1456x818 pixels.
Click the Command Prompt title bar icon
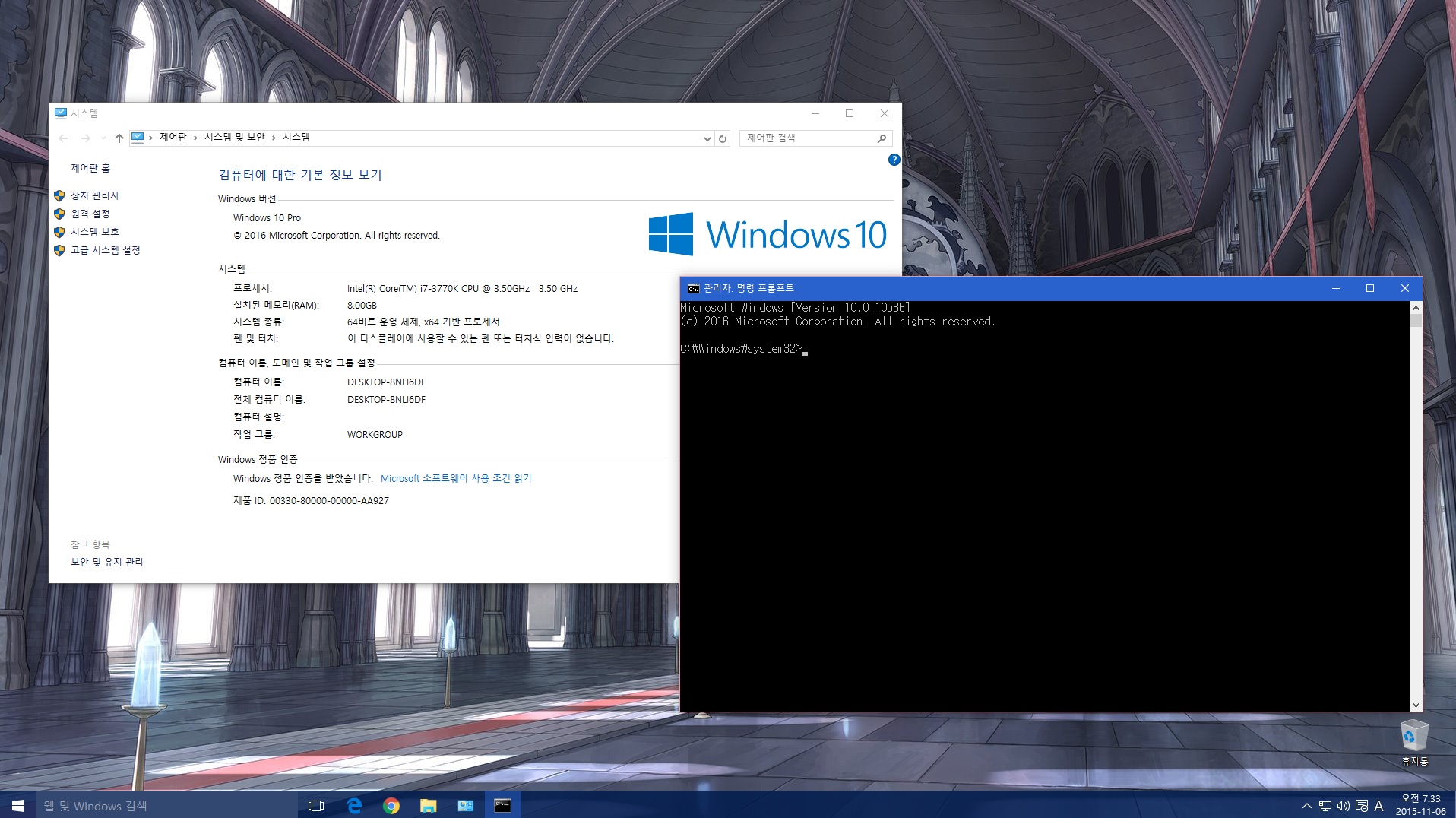pos(693,288)
